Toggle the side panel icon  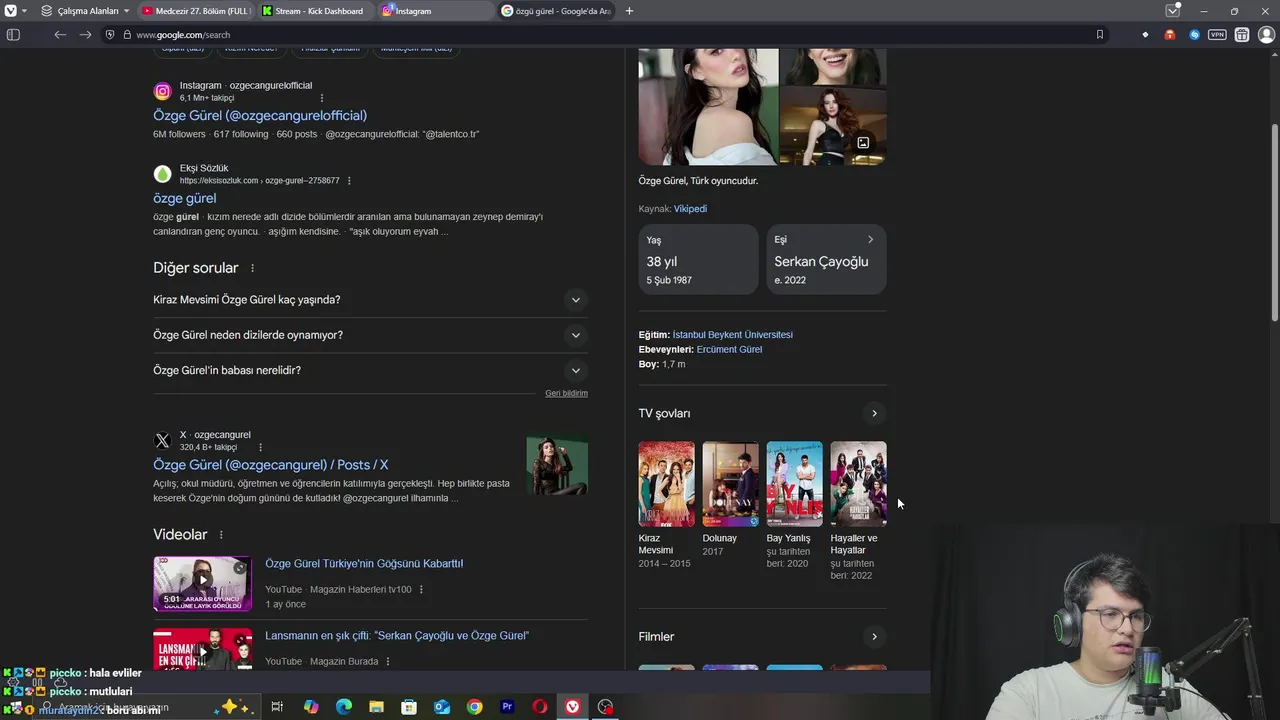tap(13, 35)
